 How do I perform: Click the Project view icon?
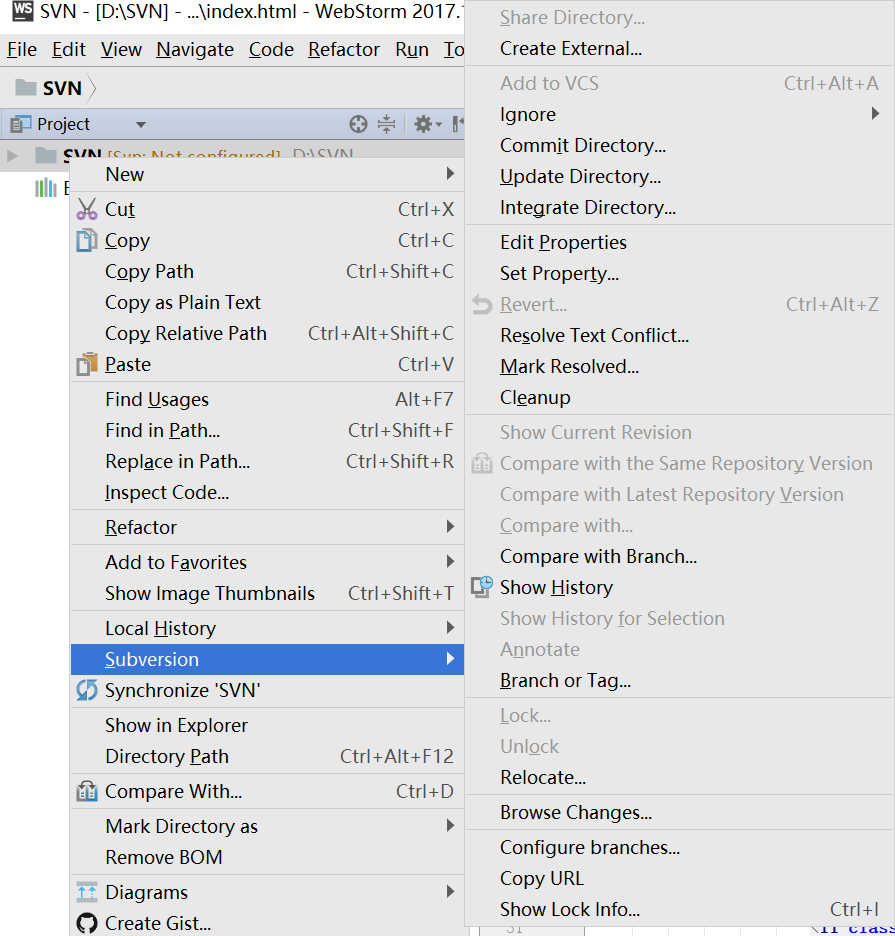tap(20, 124)
